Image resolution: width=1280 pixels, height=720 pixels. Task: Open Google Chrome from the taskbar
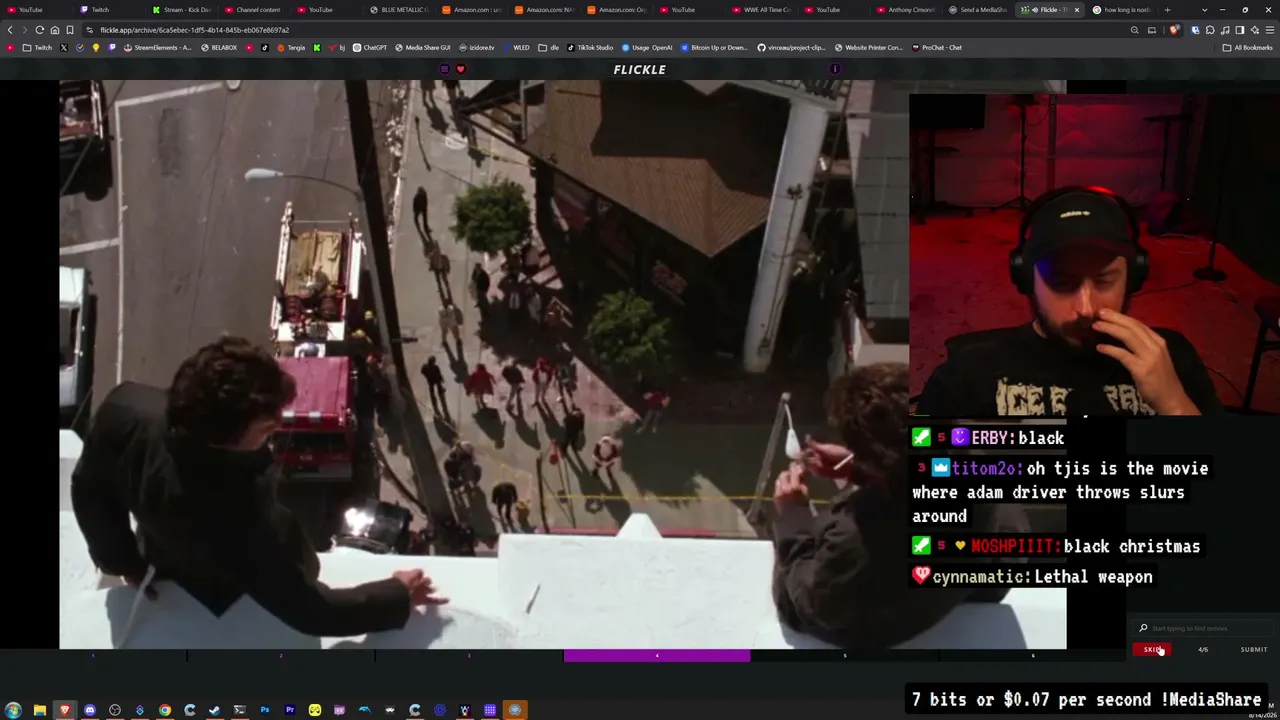[x=165, y=710]
